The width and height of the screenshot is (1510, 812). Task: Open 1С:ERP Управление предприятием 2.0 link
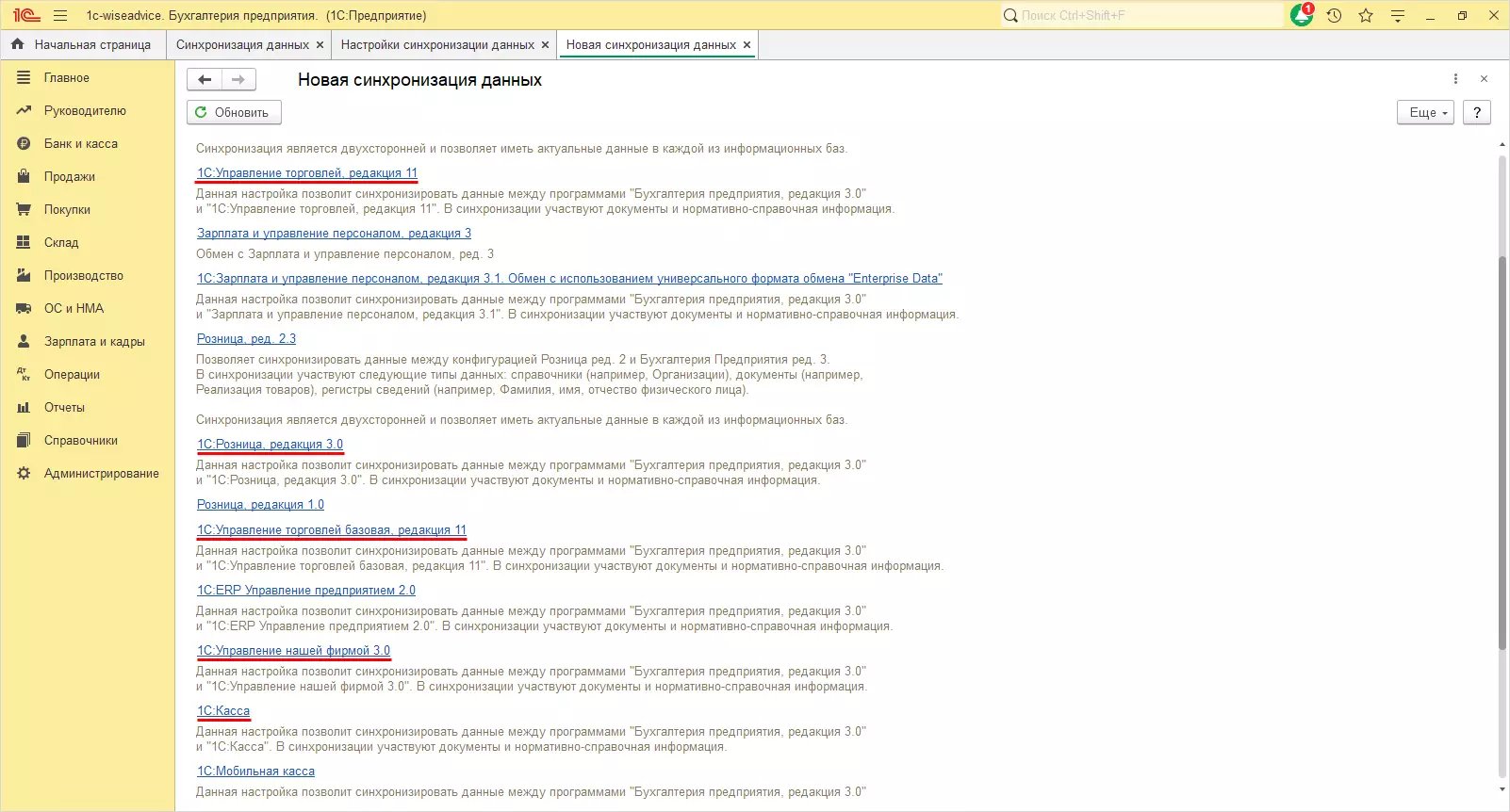[x=306, y=591]
